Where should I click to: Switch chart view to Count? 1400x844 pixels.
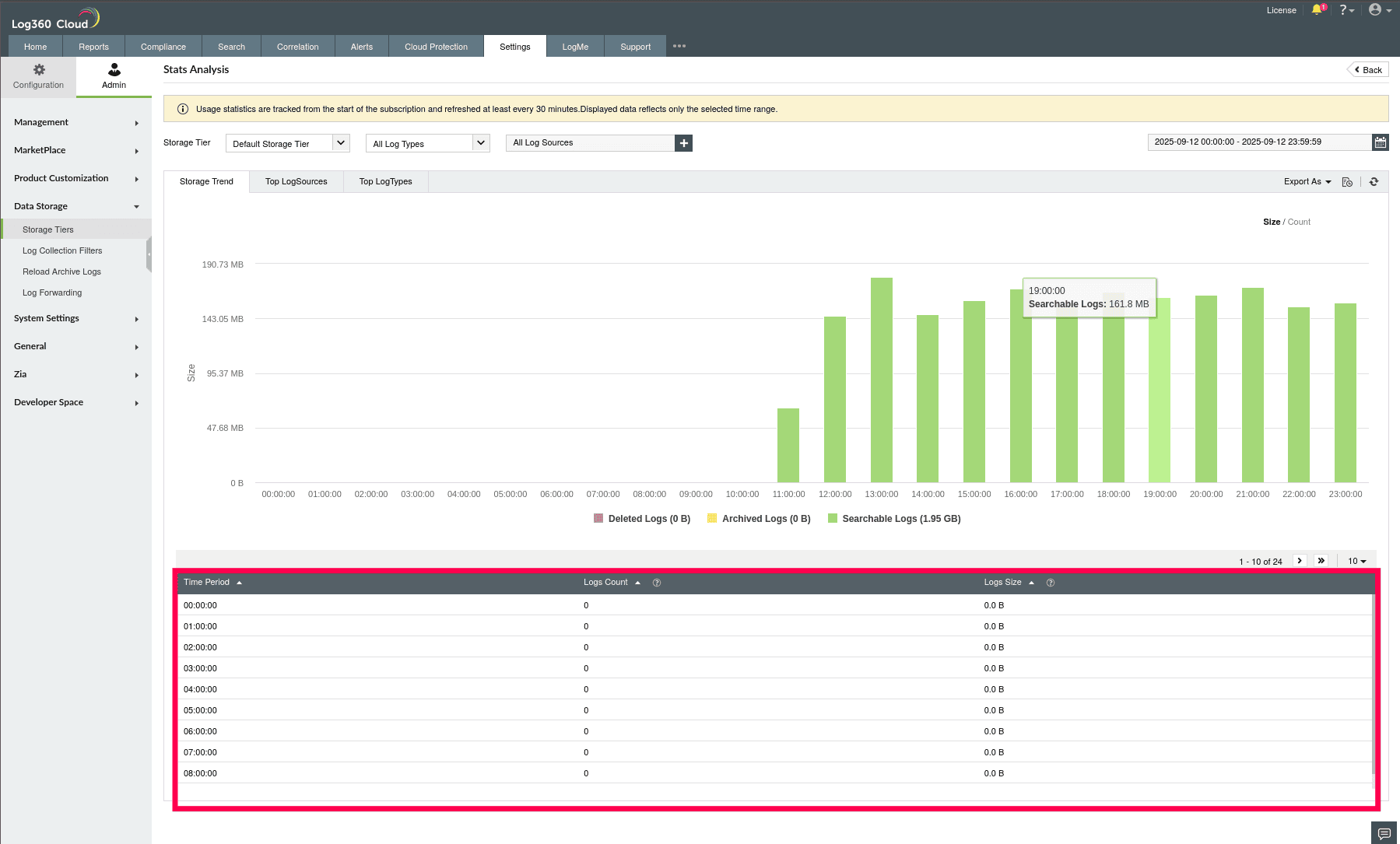click(1299, 222)
